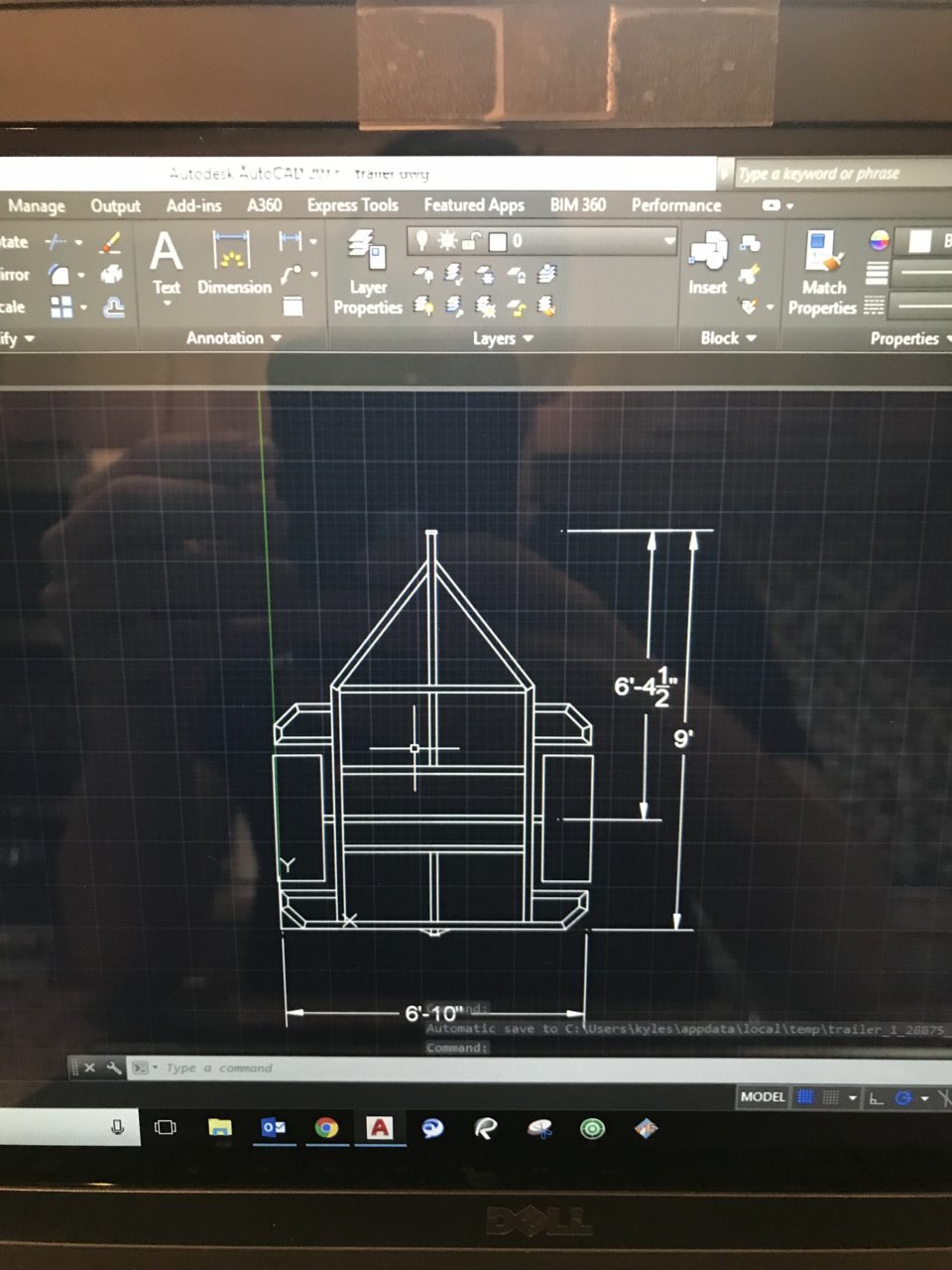Open Featured Apps tab

474,205
